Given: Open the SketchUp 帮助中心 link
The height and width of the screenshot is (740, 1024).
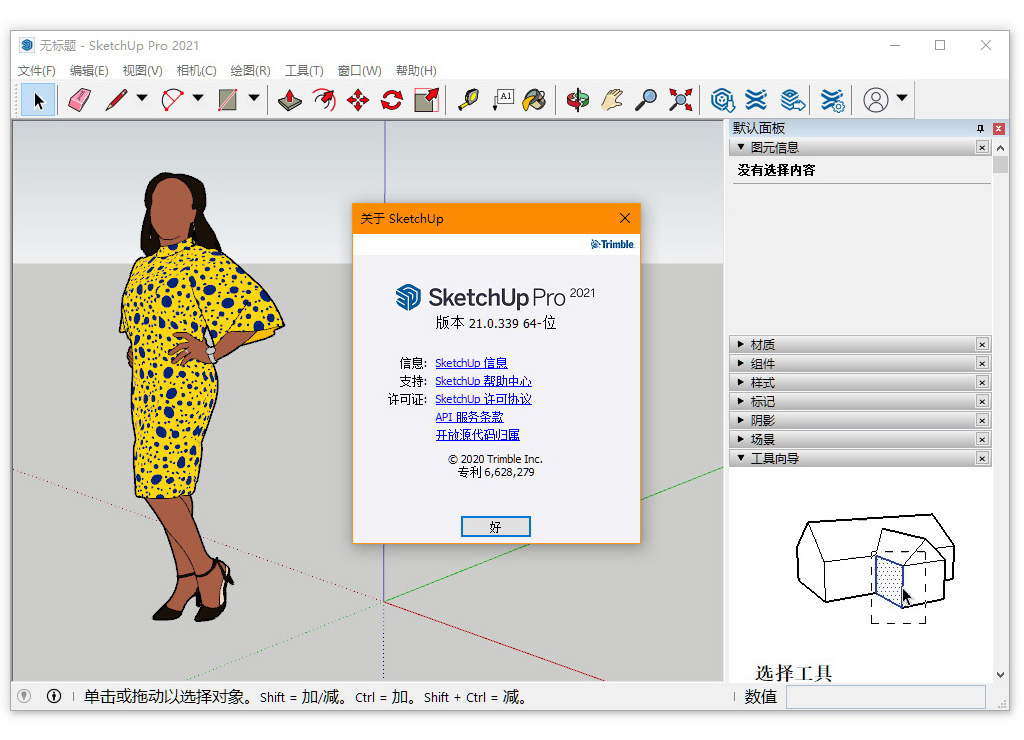Looking at the screenshot, I should (x=483, y=381).
